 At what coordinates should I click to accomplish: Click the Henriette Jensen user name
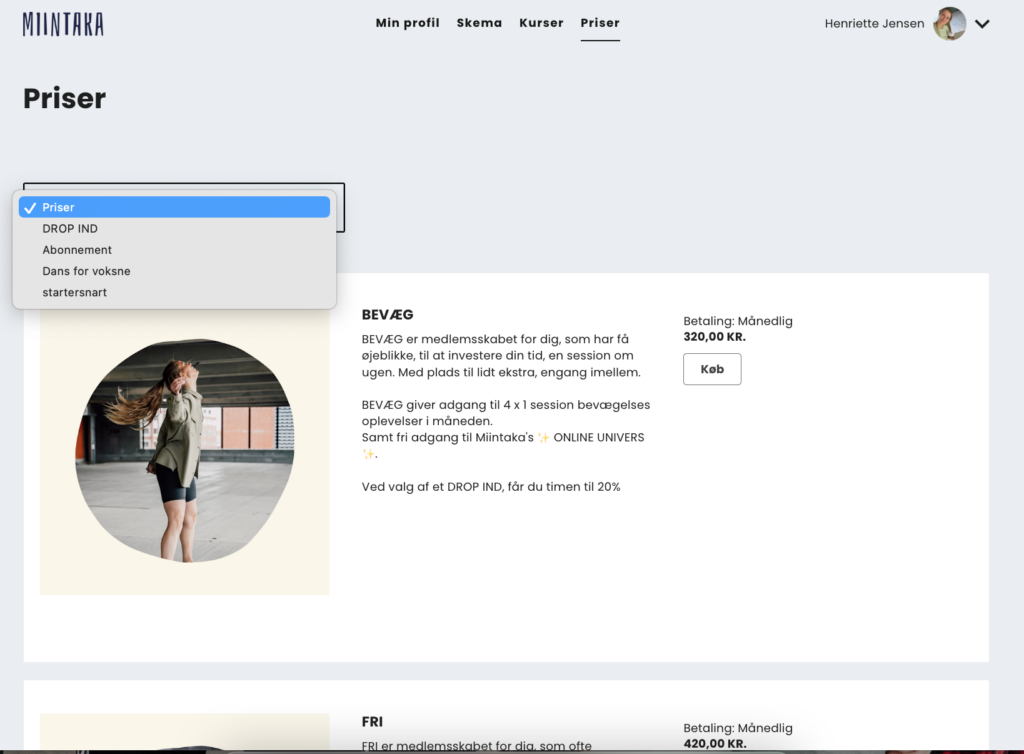pyautogui.click(x=874, y=24)
